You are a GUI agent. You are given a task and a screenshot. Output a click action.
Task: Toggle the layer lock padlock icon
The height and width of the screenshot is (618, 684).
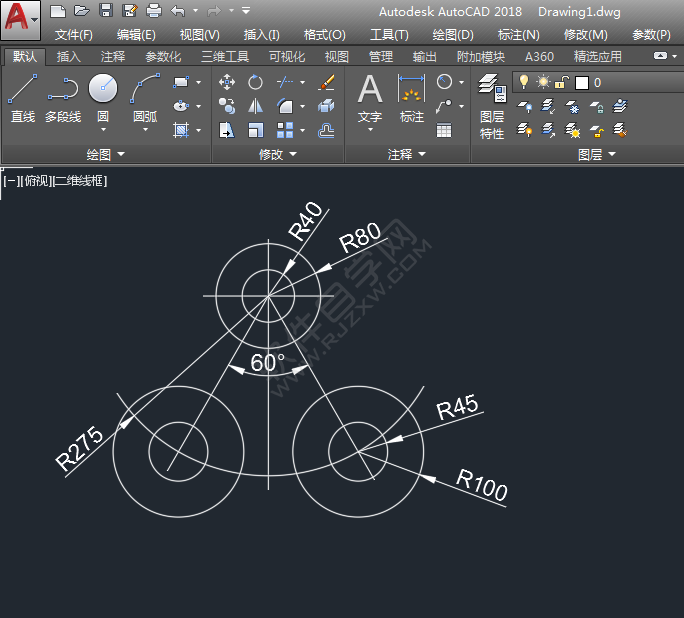(561, 82)
